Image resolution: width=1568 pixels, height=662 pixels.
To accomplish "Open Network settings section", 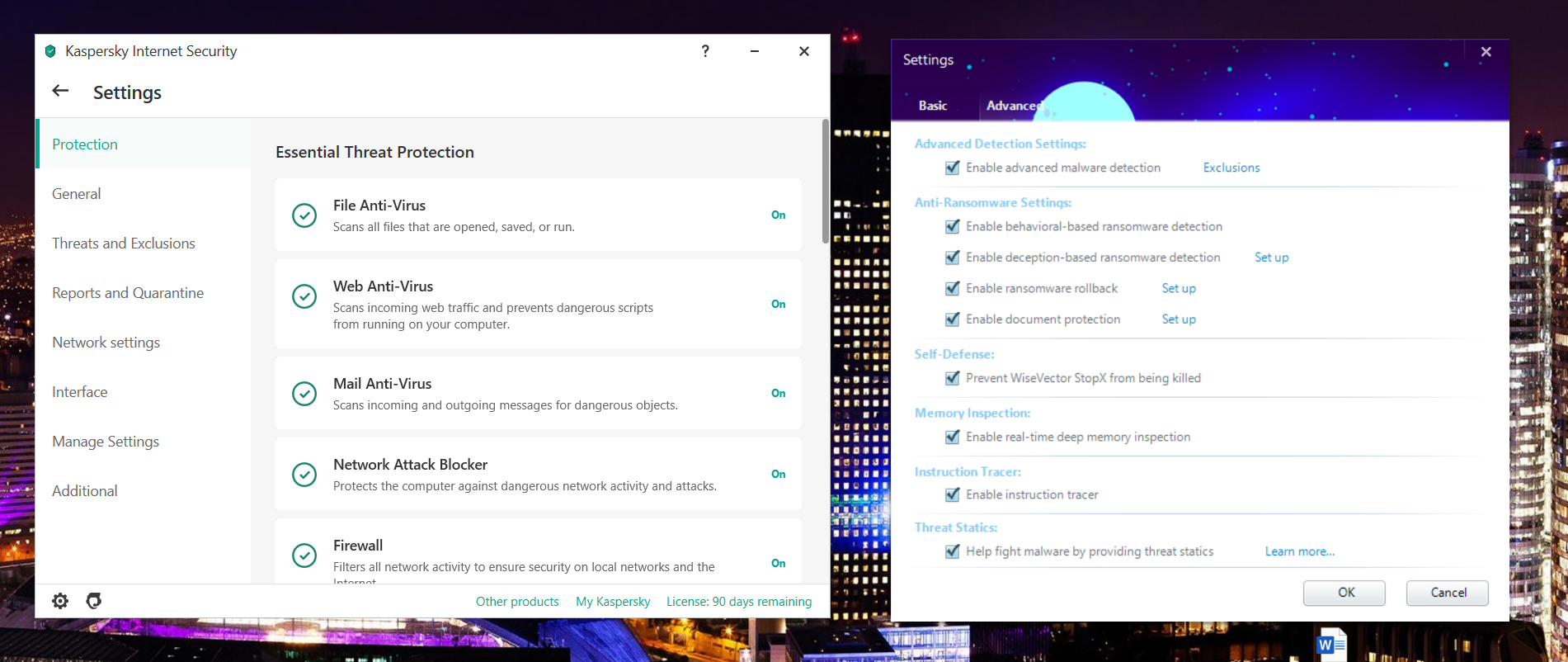I will (x=144, y=343).
